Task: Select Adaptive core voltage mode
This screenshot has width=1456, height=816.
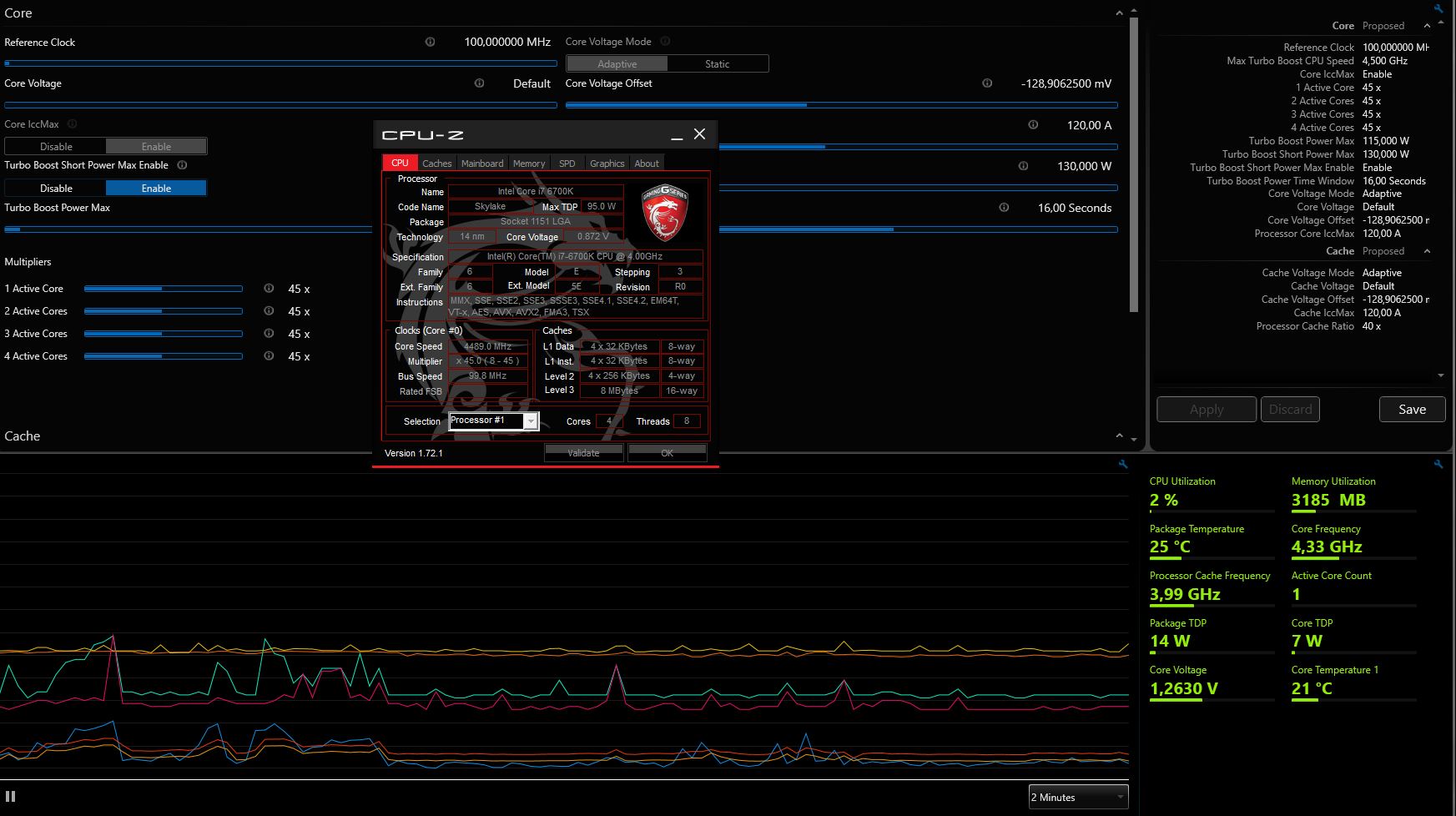Action: (x=617, y=64)
